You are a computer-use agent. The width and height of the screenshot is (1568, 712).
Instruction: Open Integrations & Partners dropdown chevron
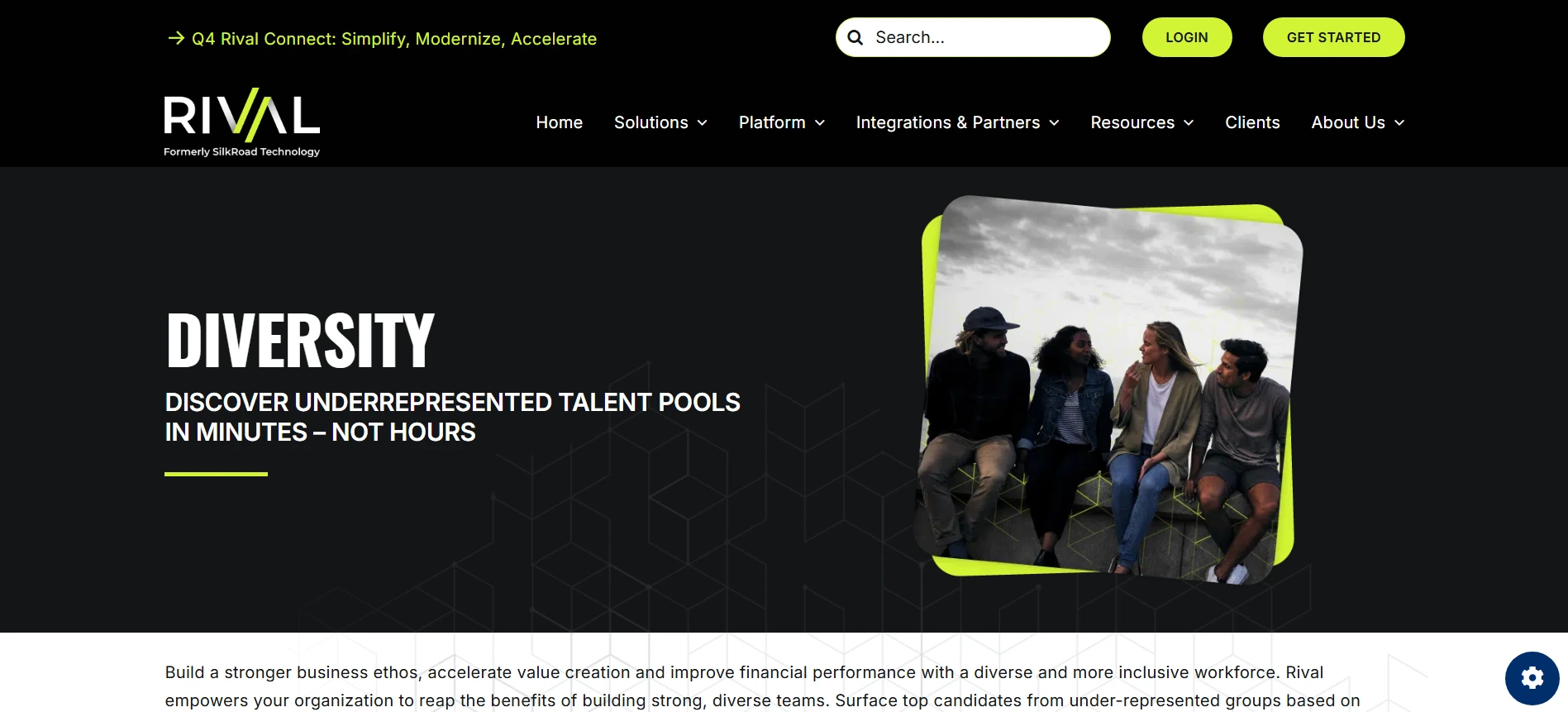1054,123
